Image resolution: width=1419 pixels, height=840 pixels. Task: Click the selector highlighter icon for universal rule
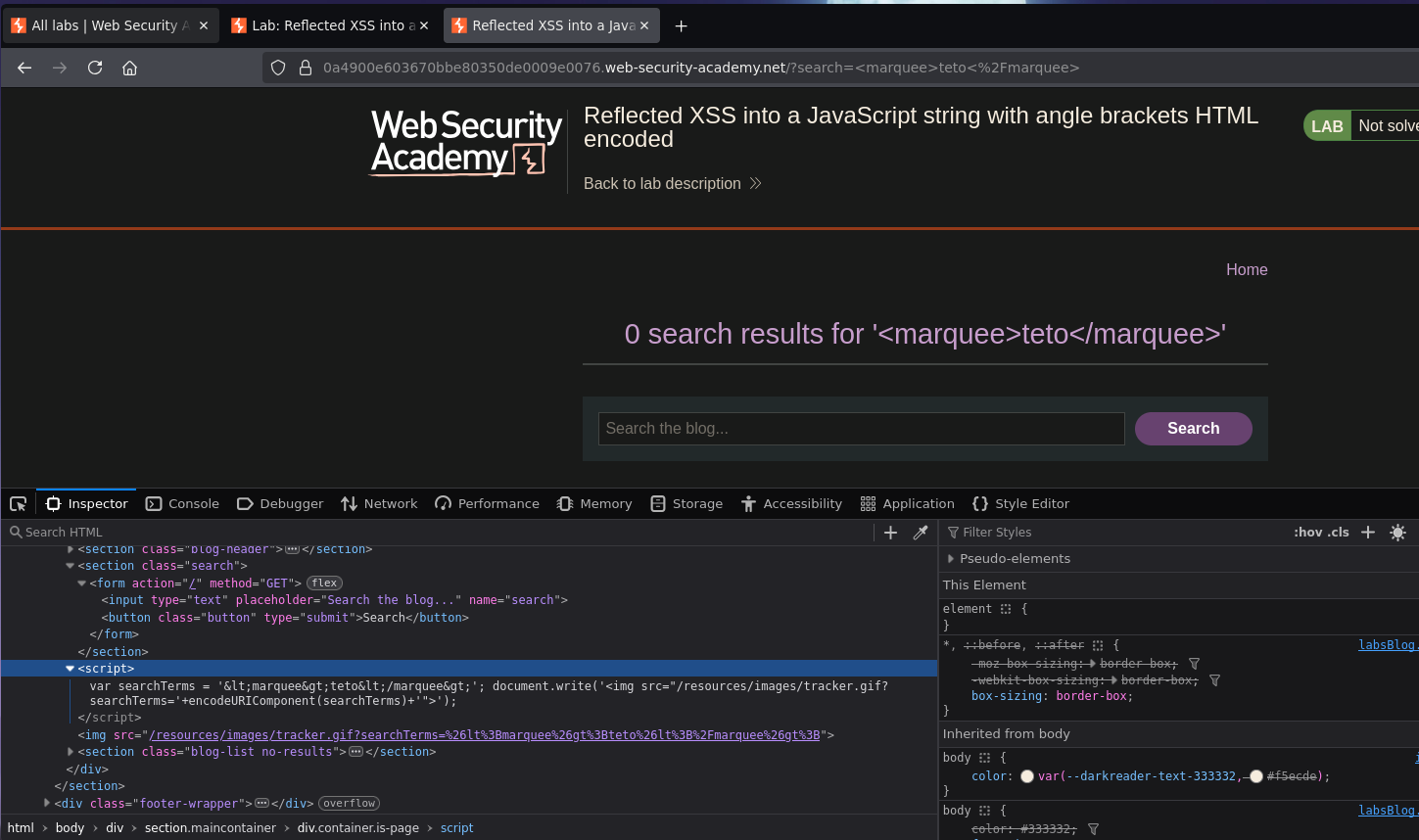[x=1098, y=645]
